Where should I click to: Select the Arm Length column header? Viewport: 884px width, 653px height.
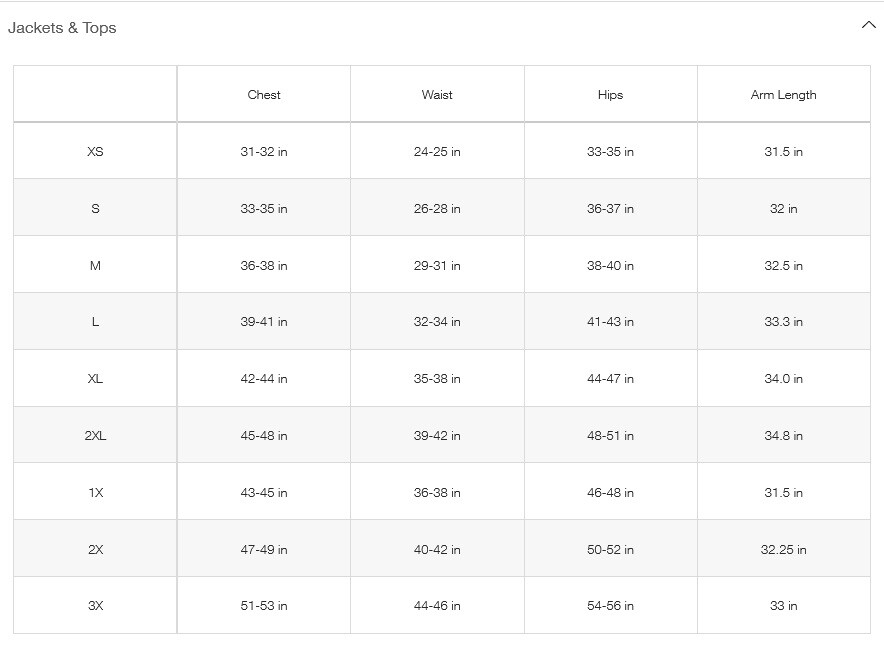[784, 95]
